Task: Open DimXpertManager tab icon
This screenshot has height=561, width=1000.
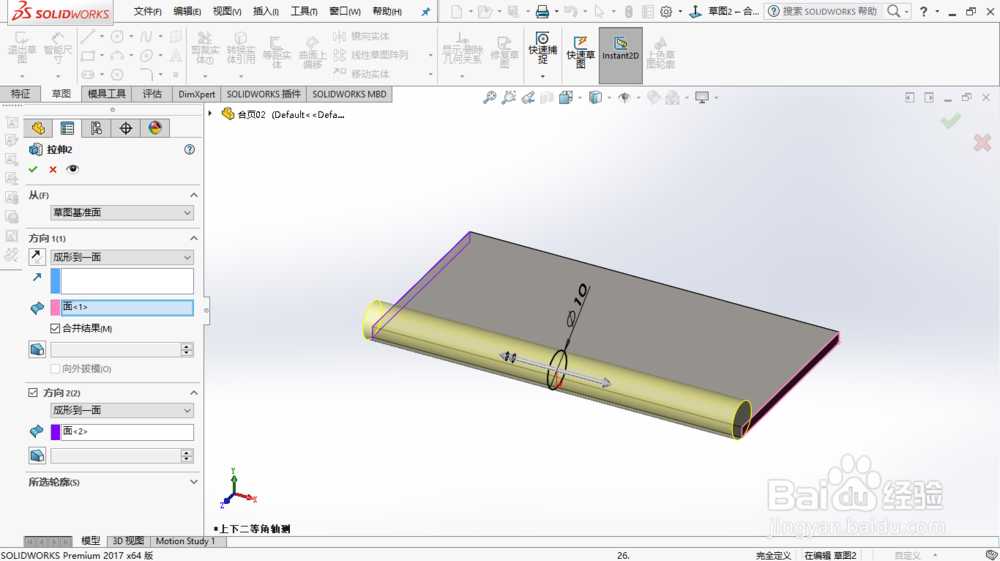Action: point(126,128)
